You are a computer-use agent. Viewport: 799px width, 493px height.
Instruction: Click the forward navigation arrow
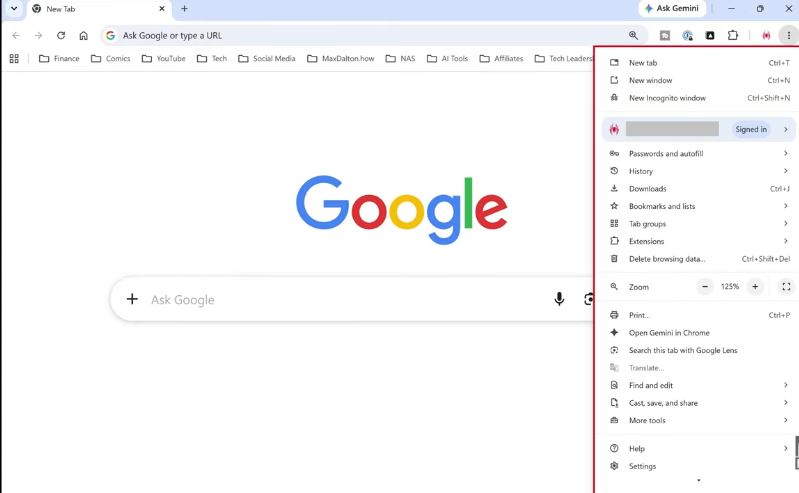tap(38, 35)
